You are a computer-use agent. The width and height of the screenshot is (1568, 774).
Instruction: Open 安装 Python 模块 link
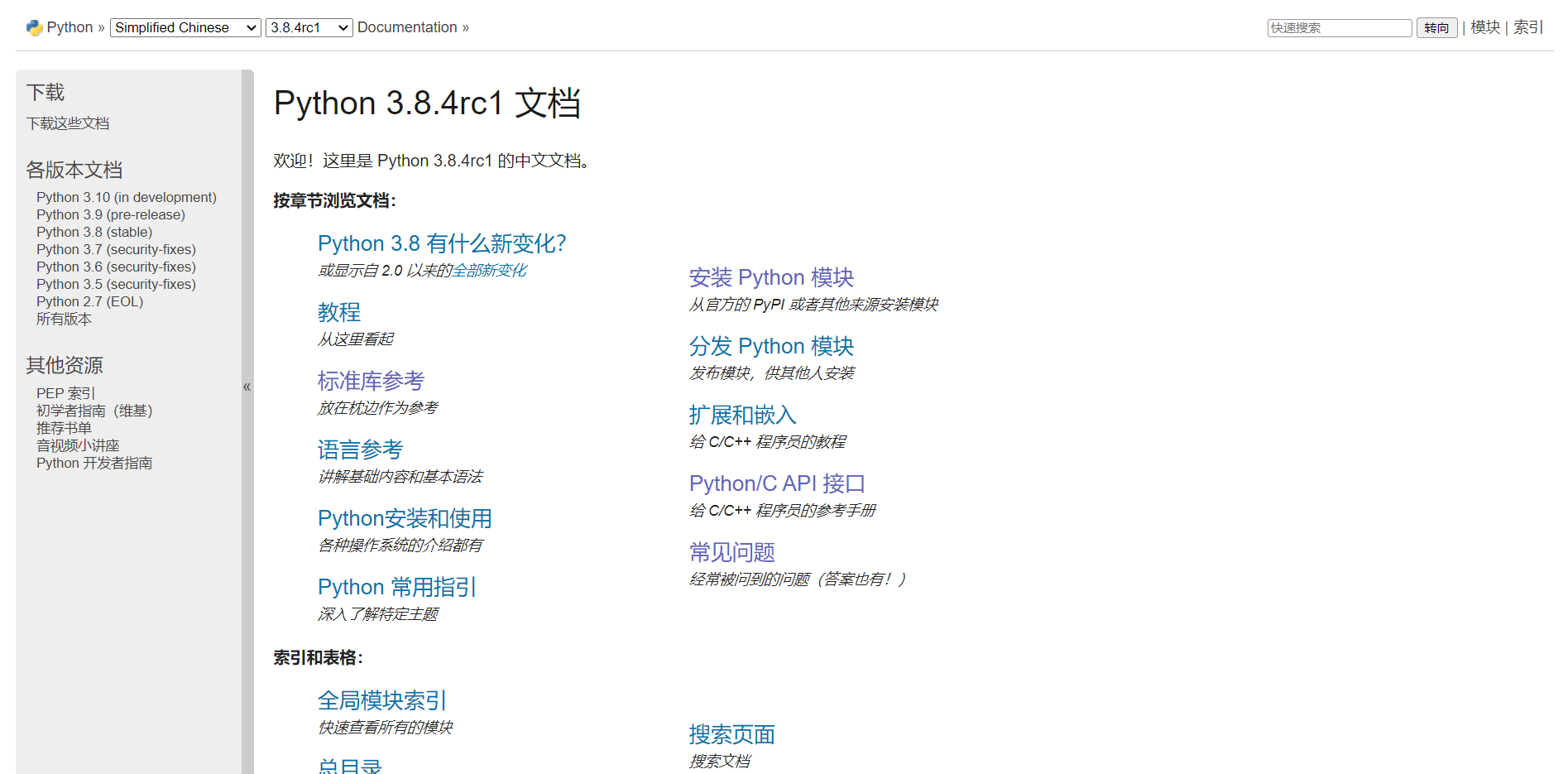pos(771,277)
